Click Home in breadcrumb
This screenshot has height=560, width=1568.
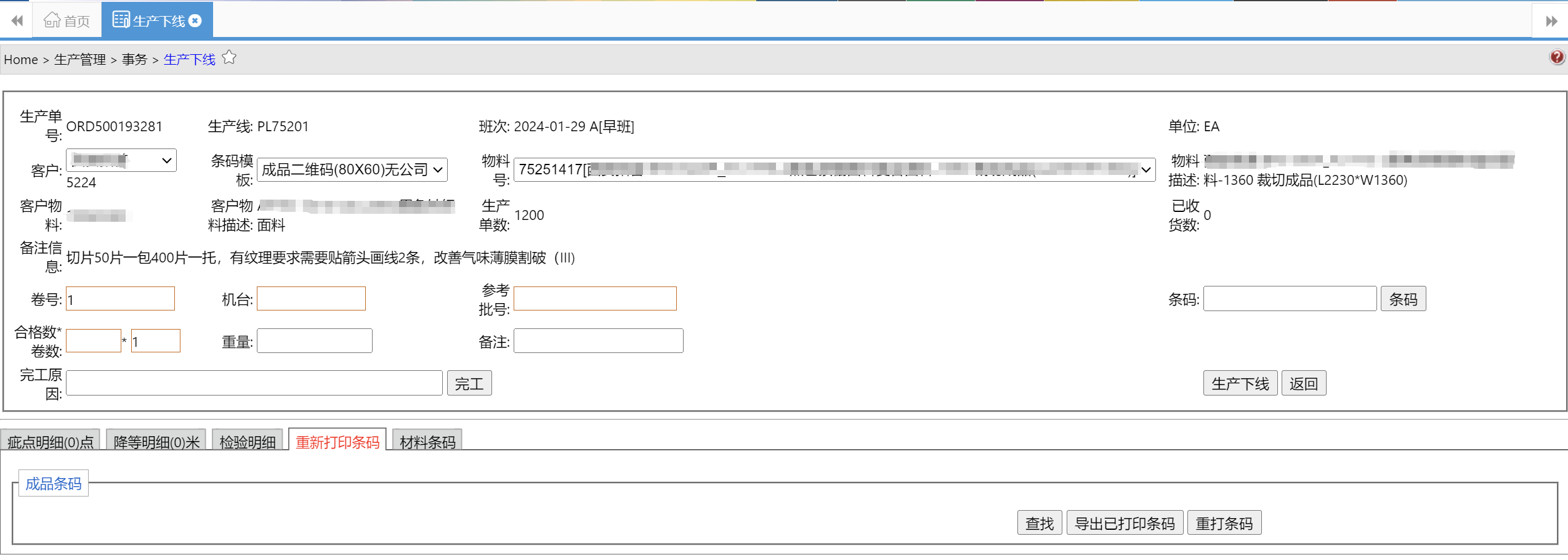coord(21,60)
